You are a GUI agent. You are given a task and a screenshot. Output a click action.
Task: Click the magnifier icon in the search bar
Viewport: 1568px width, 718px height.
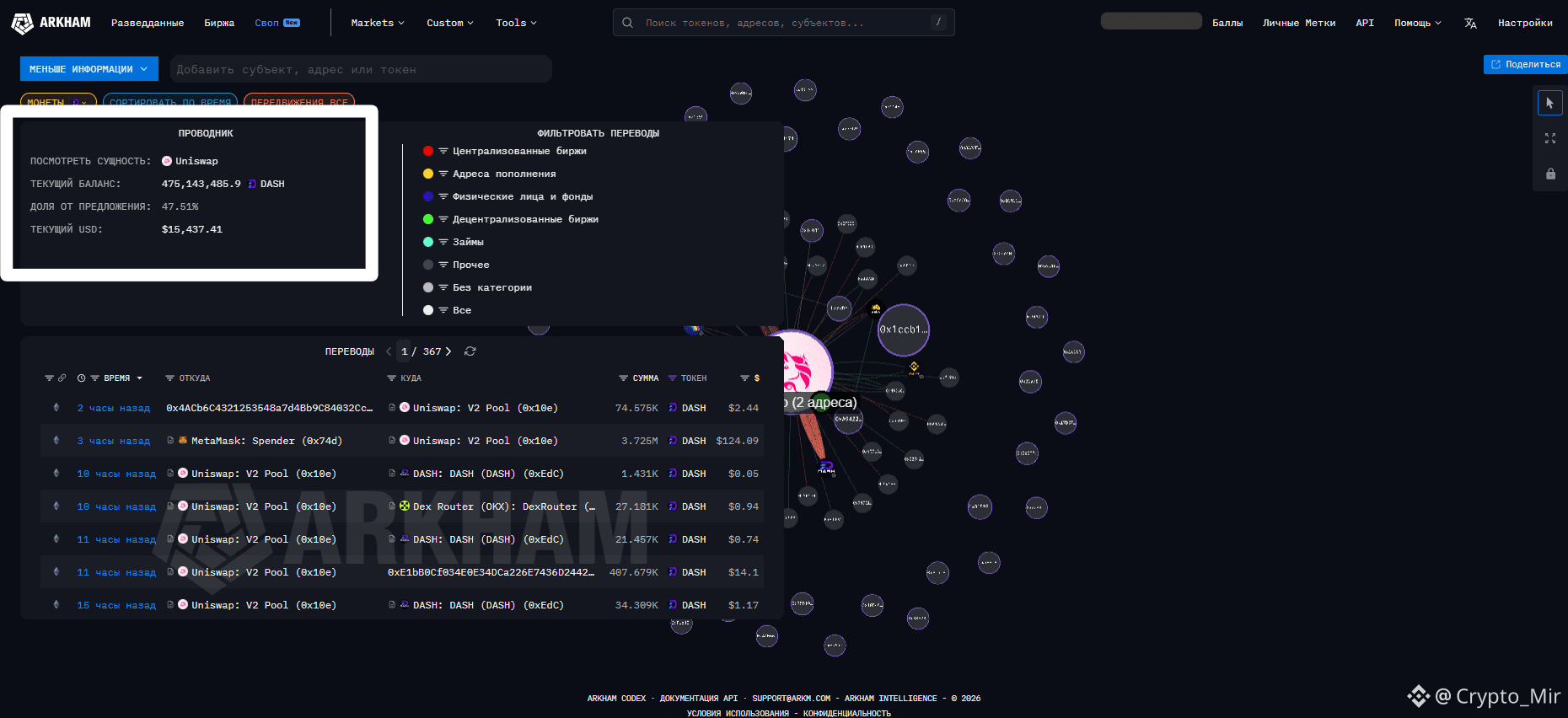627,23
